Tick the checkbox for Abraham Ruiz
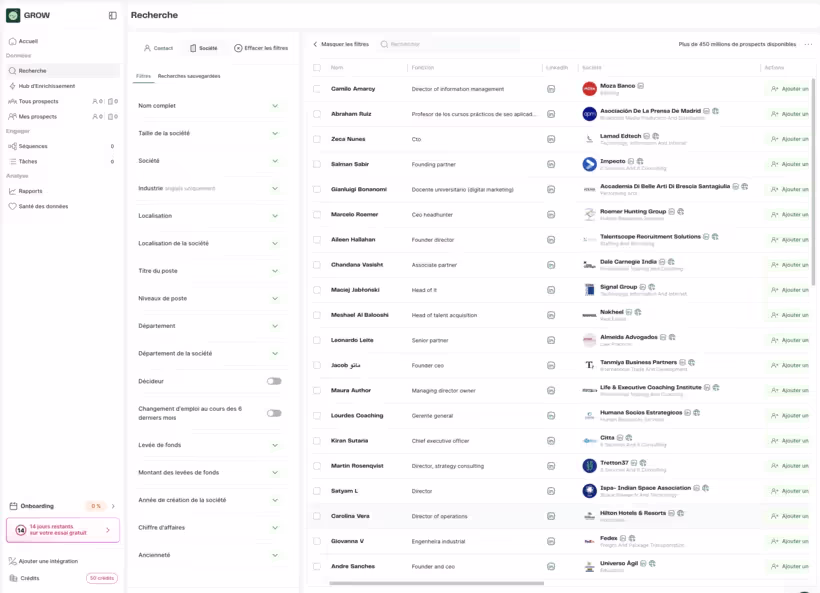 (x=317, y=114)
